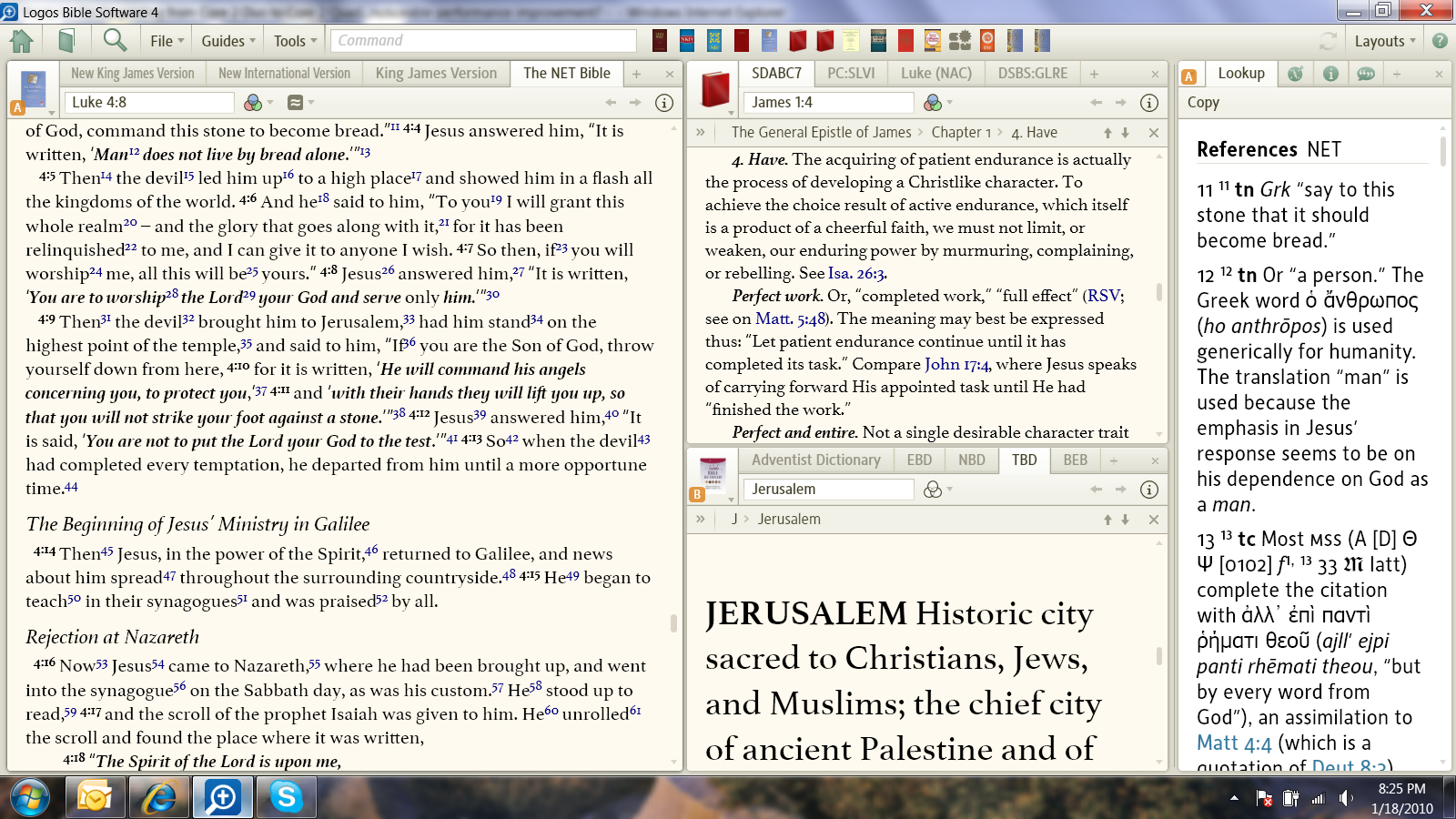Follow the Isa. 26:3 link
This screenshot has height=819, width=1456.
855,273
